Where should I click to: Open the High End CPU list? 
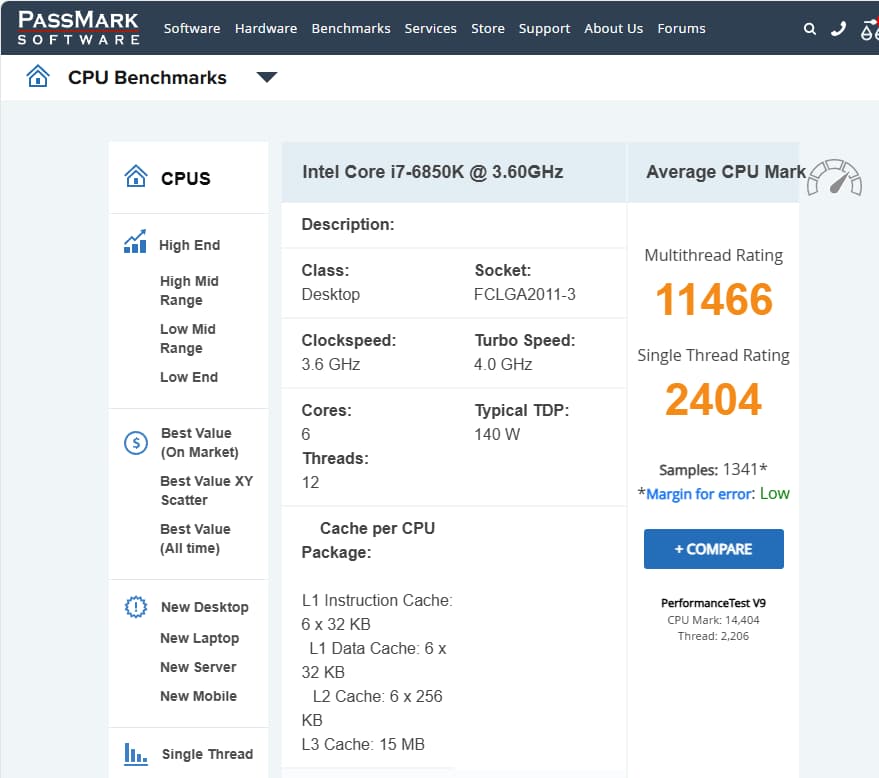point(189,245)
